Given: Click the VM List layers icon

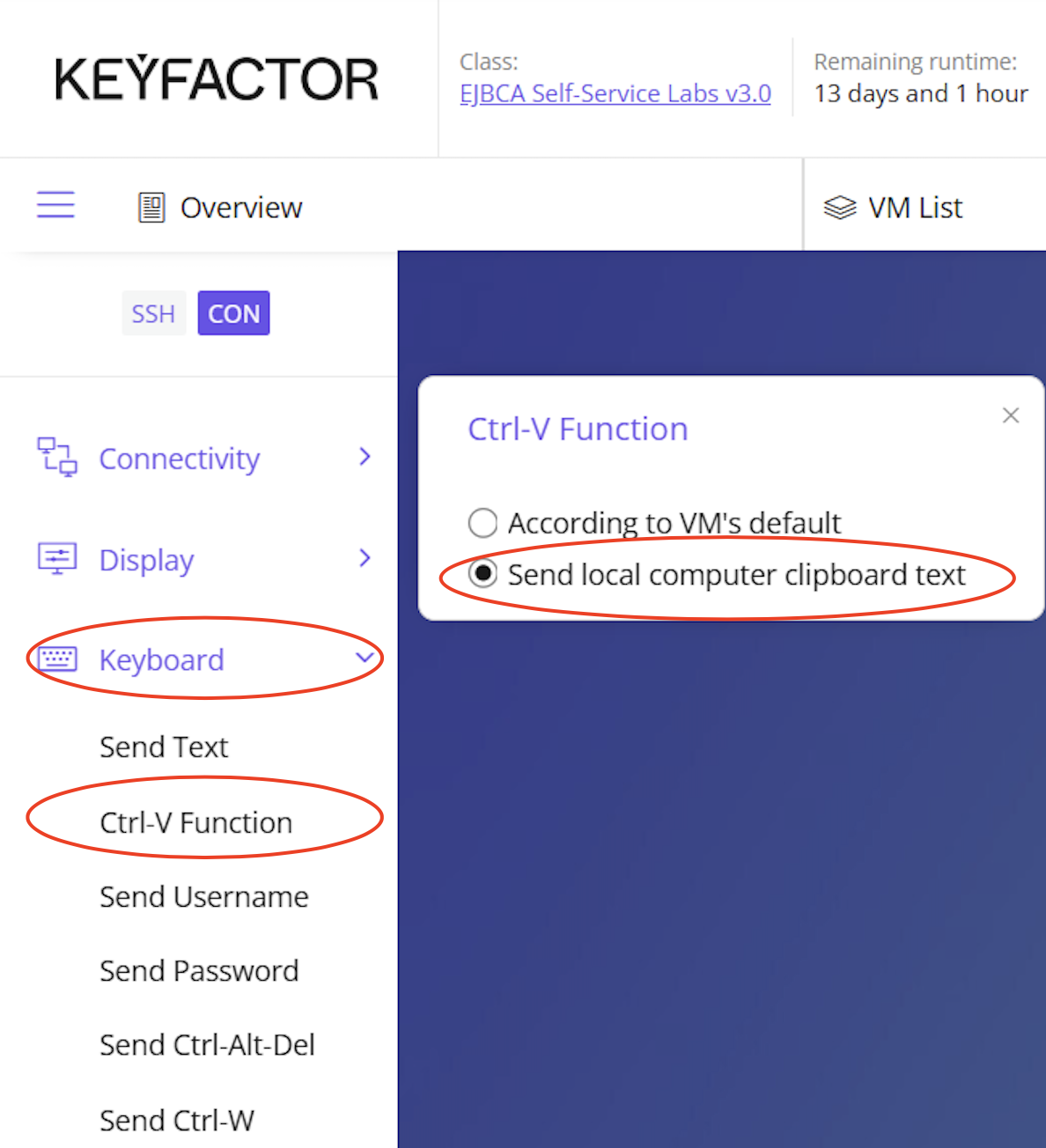Looking at the screenshot, I should pyautogui.click(x=839, y=208).
